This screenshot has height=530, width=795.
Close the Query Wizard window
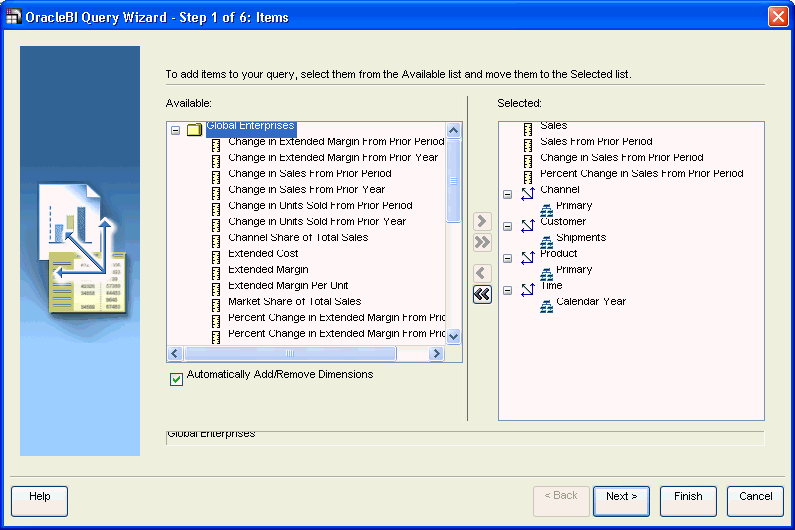[778, 17]
